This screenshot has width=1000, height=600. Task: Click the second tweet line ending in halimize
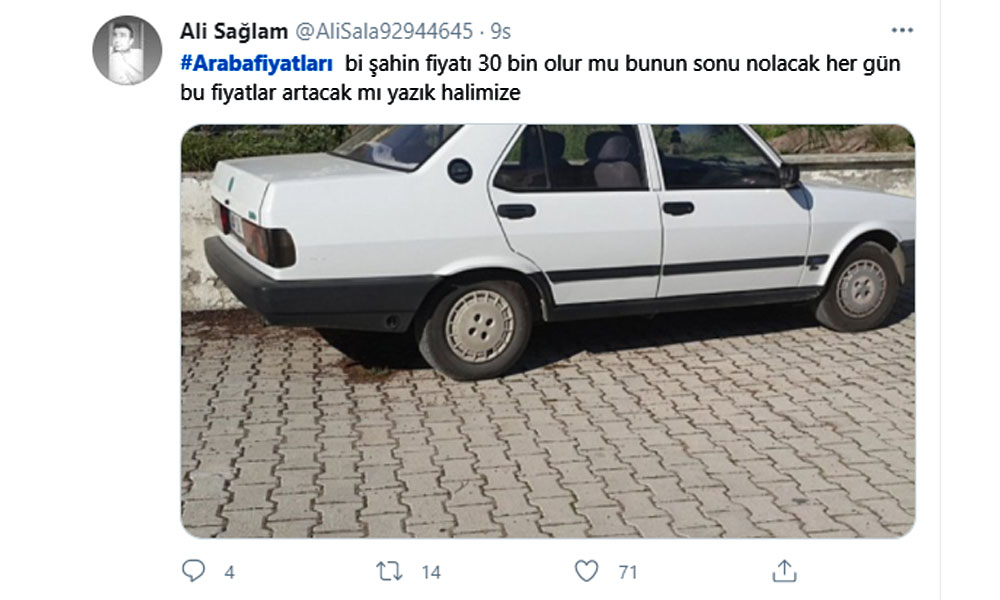351,92
